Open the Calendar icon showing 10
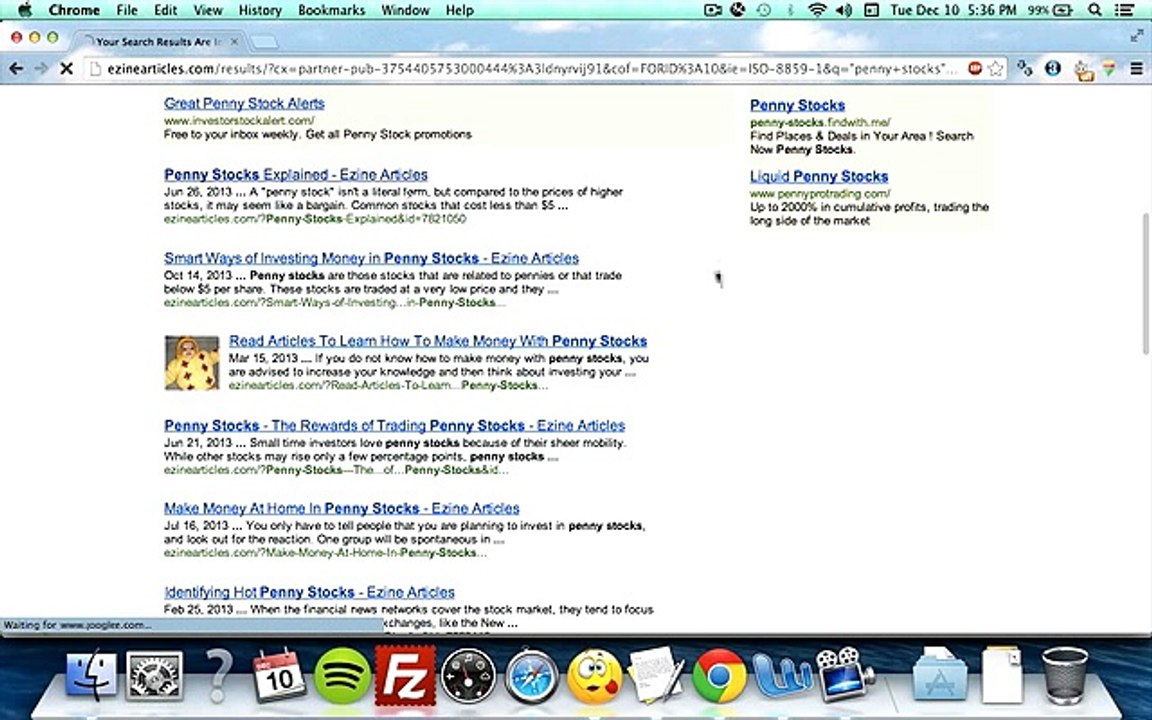The height and width of the screenshot is (720, 1152). (x=279, y=676)
